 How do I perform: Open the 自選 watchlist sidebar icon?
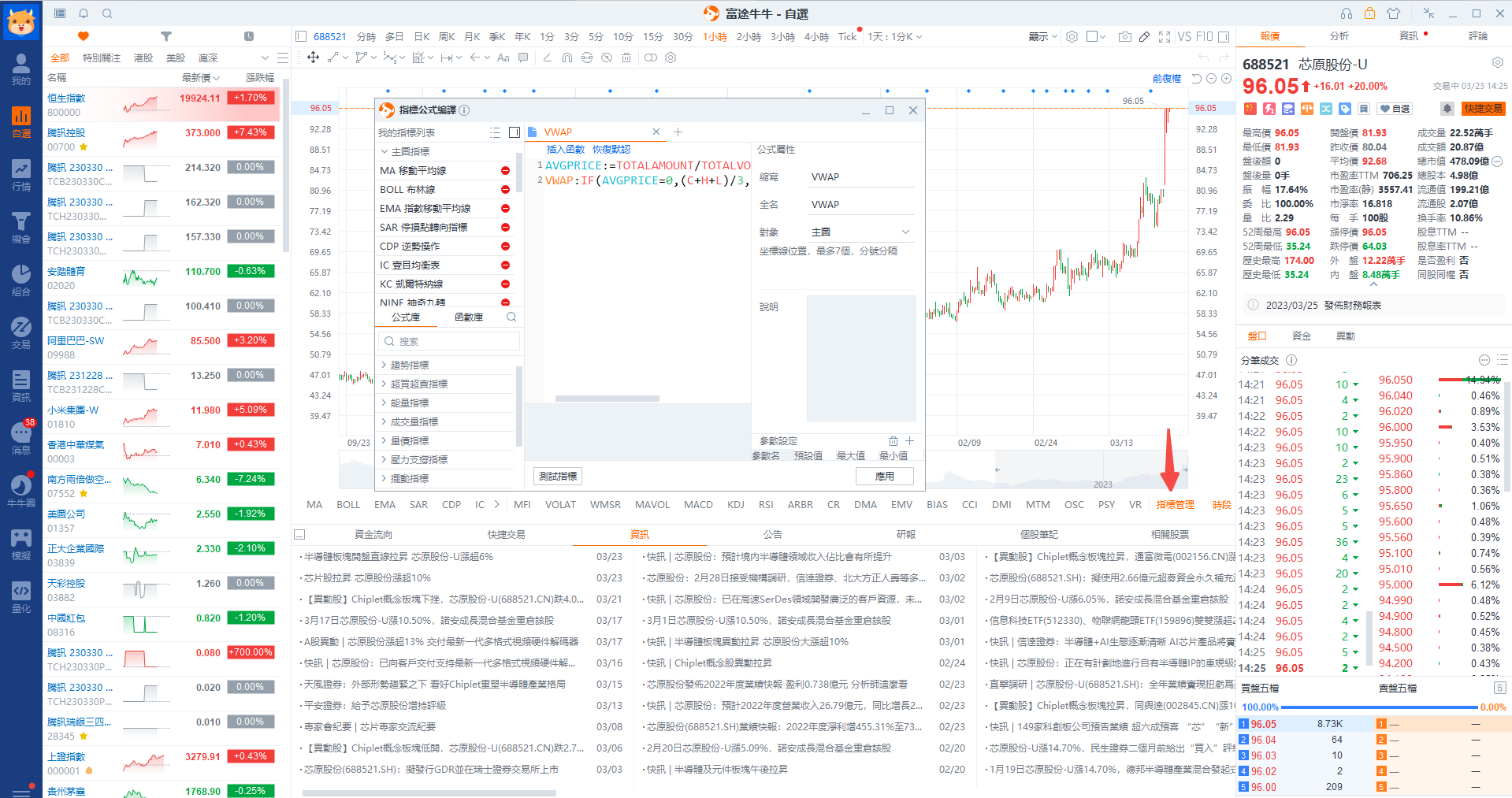pyautogui.click(x=21, y=122)
